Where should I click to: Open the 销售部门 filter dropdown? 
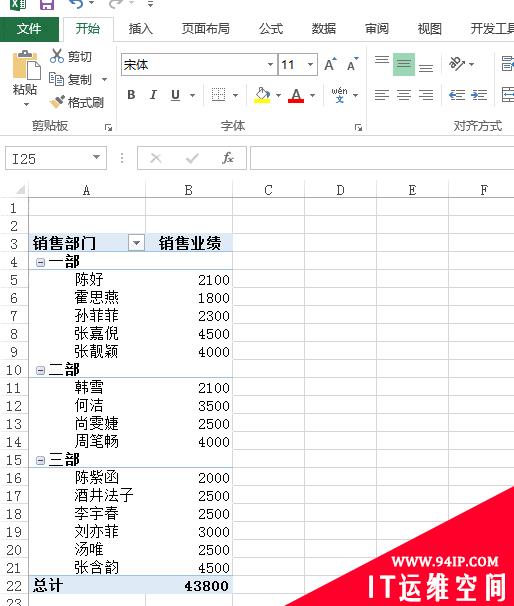coord(136,243)
